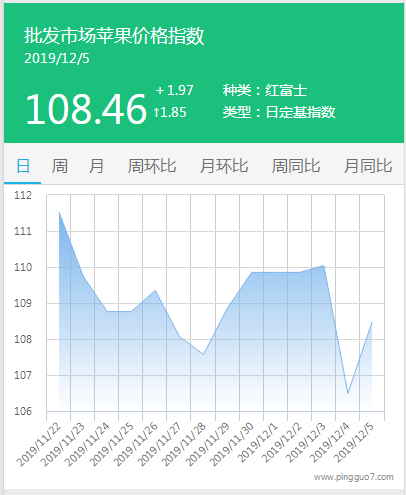This screenshot has width=406, height=495.
Task: Click the 类型：日定基指数 label
Action: pyautogui.click(x=279, y=112)
